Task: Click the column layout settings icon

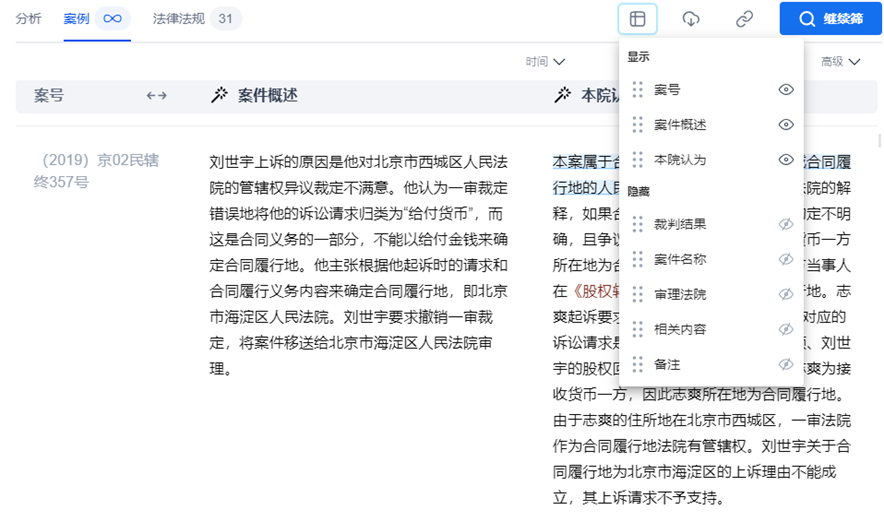Action: pos(637,19)
